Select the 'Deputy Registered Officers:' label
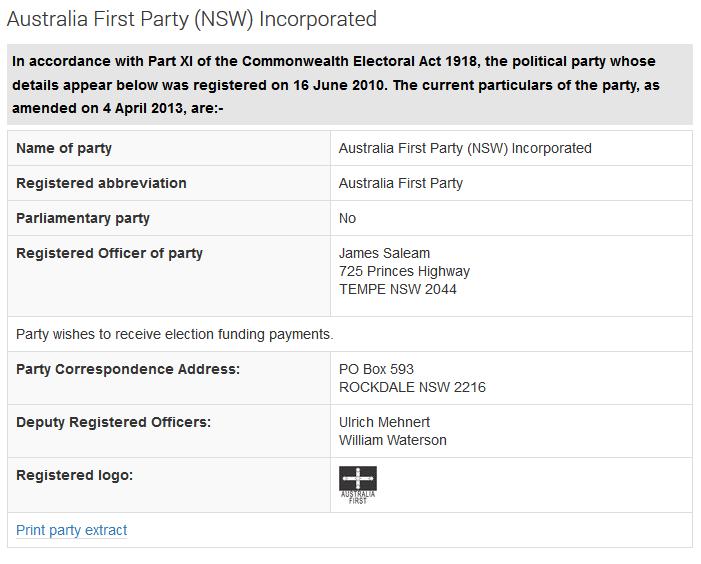Image resolution: width=701 pixels, height=564 pixels. 113,422
